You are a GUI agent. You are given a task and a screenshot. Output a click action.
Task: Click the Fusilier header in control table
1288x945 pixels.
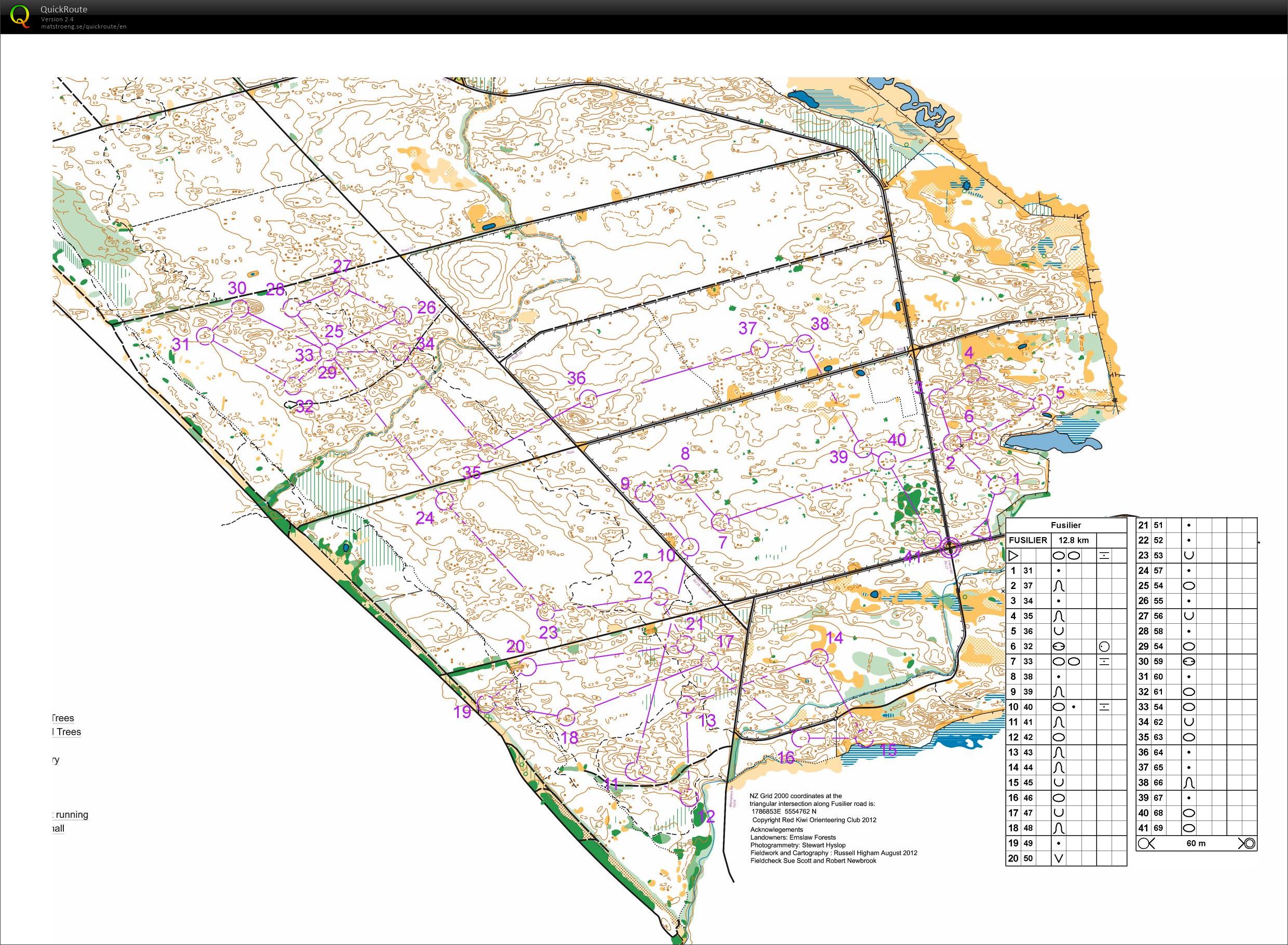pyautogui.click(x=1065, y=525)
